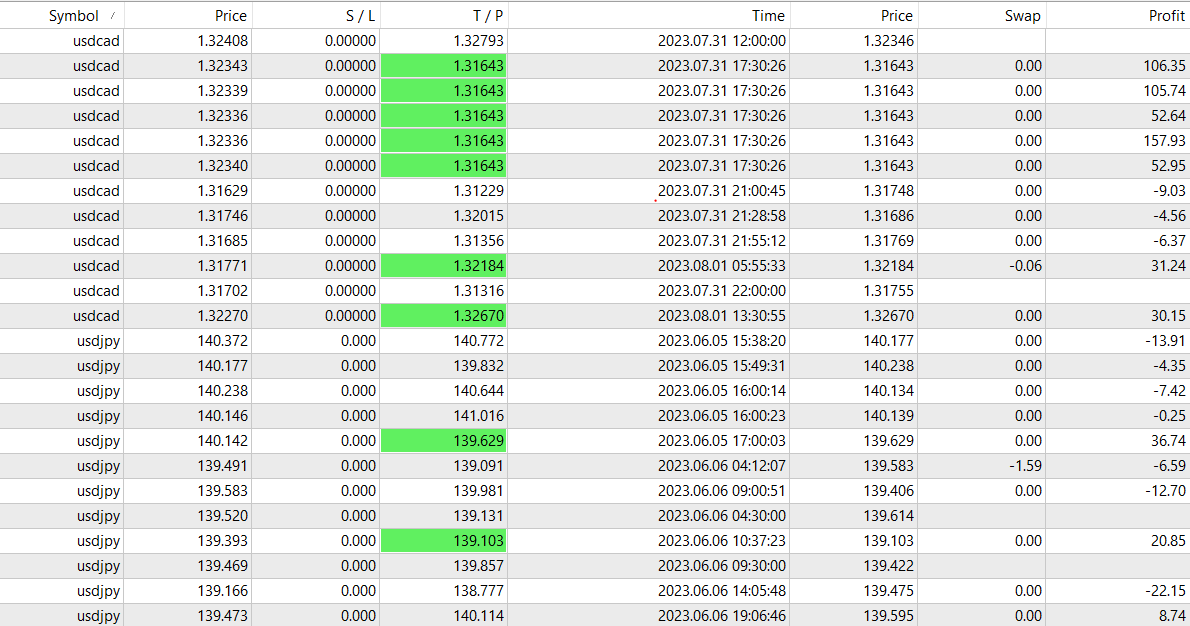This screenshot has width=1190, height=626.
Task: Select the T/P value 139.091
Action: click(478, 467)
